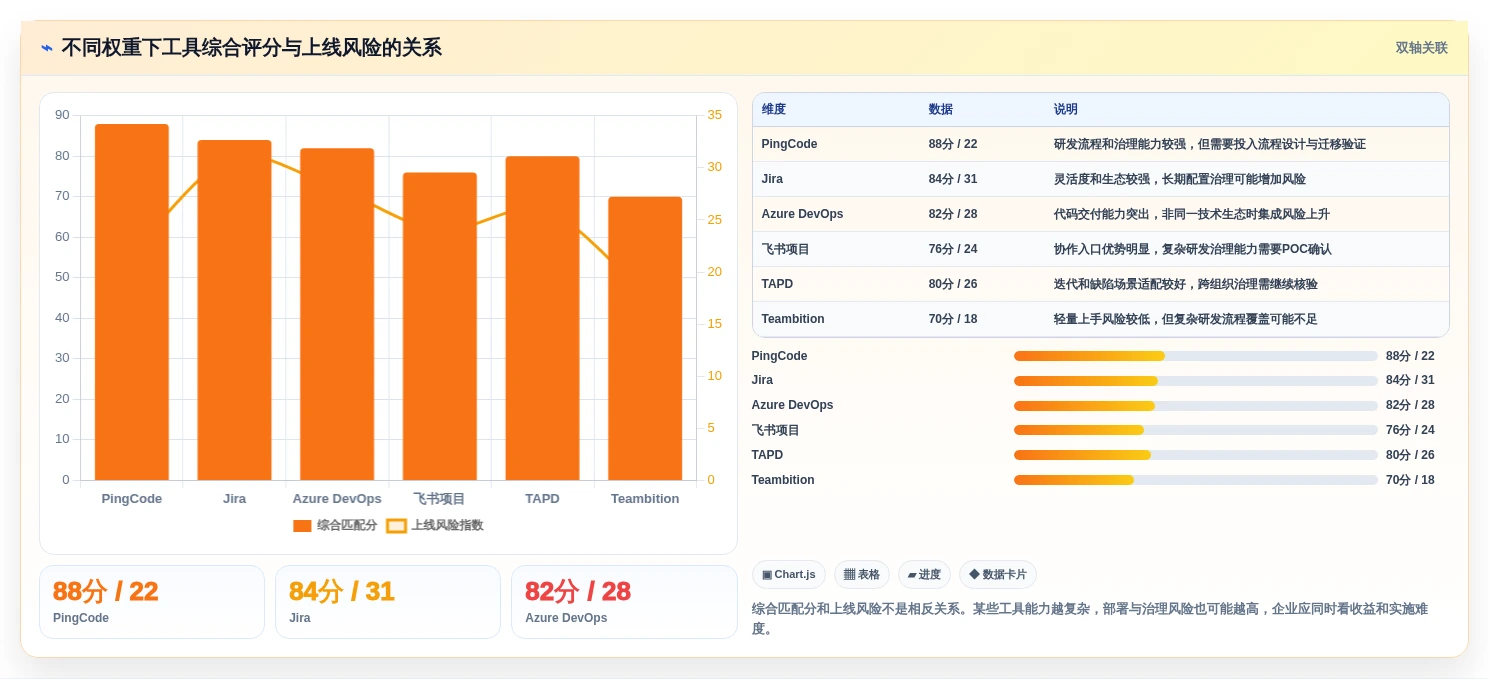Select the Teambition table row name

(x=793, y=319)
